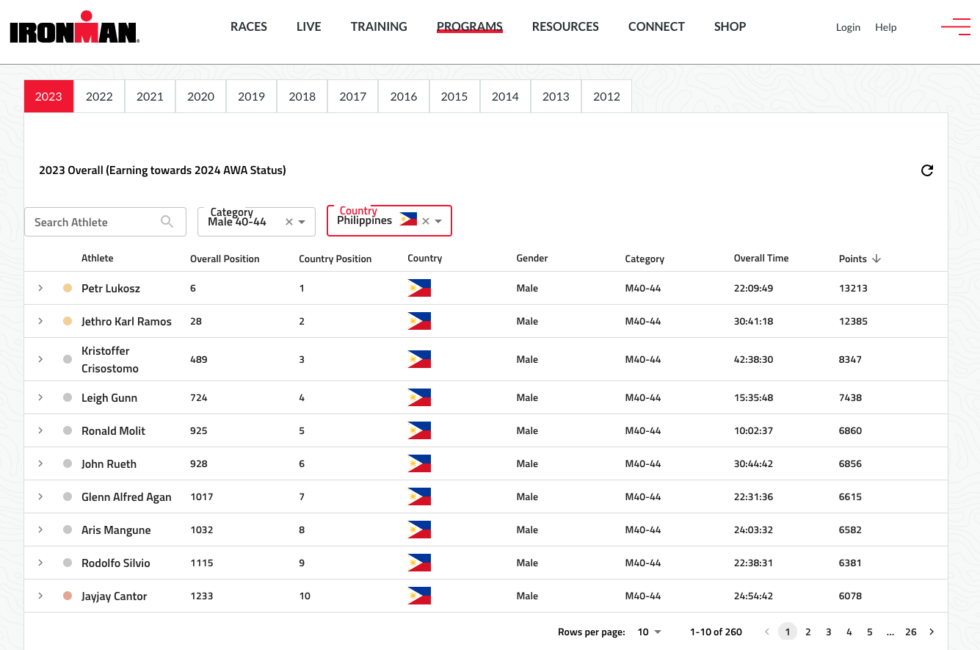The height and width of the screenshot is (650, 980).
Task: Click the IRONMAN logo
Action: point(74,27)
